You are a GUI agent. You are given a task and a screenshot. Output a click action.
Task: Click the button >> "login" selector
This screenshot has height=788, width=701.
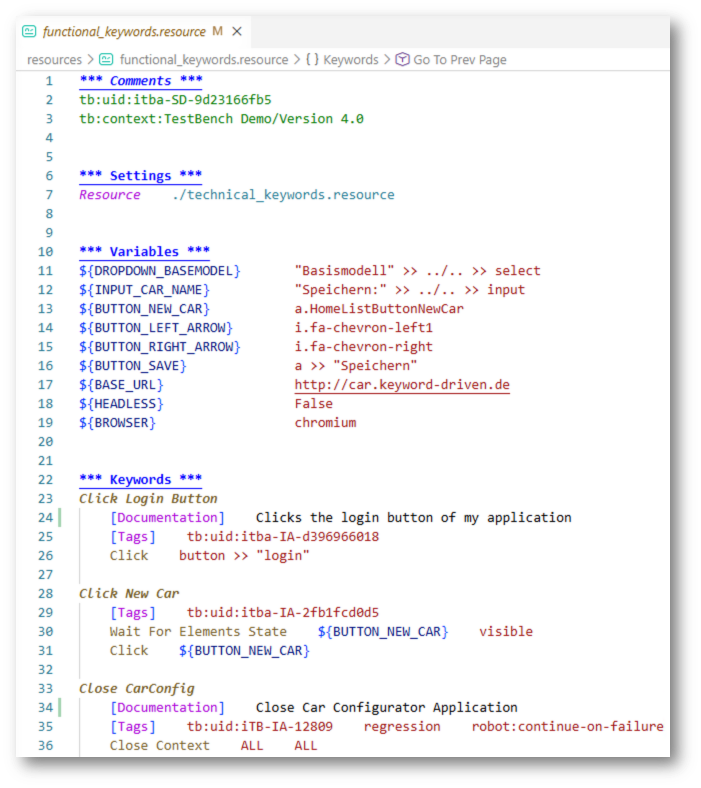click(244, 556)
